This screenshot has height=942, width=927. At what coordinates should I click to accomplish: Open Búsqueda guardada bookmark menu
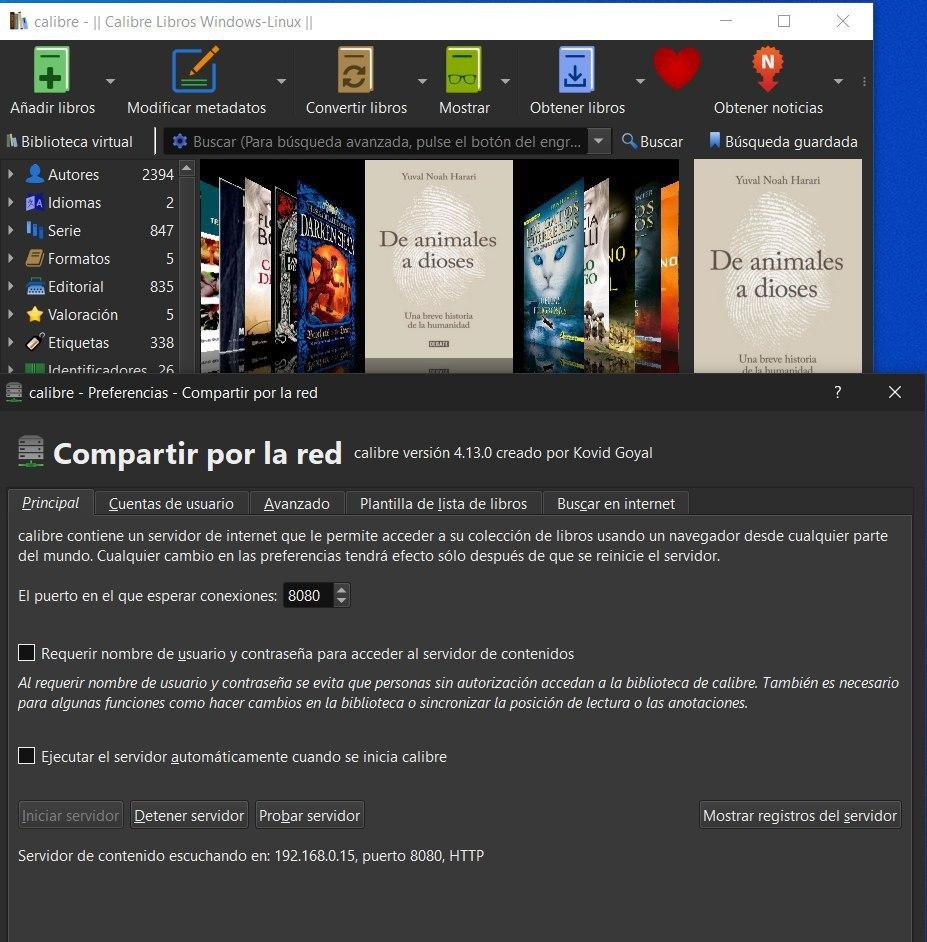783,142
